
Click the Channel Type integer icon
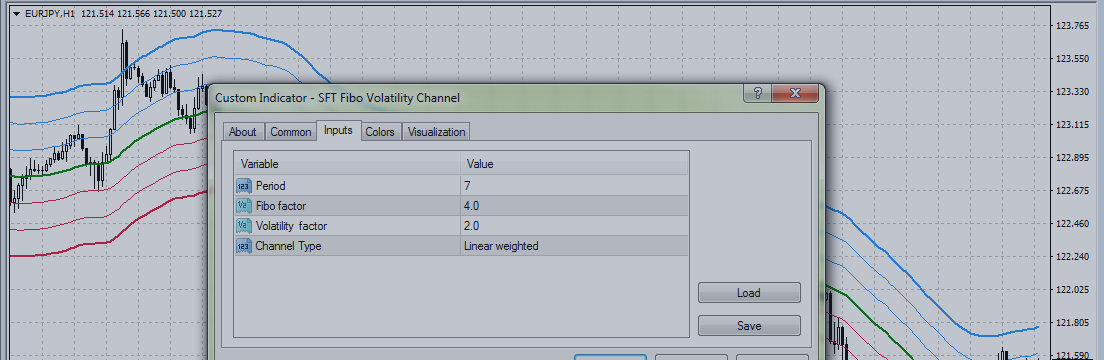pyautogui.click(x=244, y=246)
